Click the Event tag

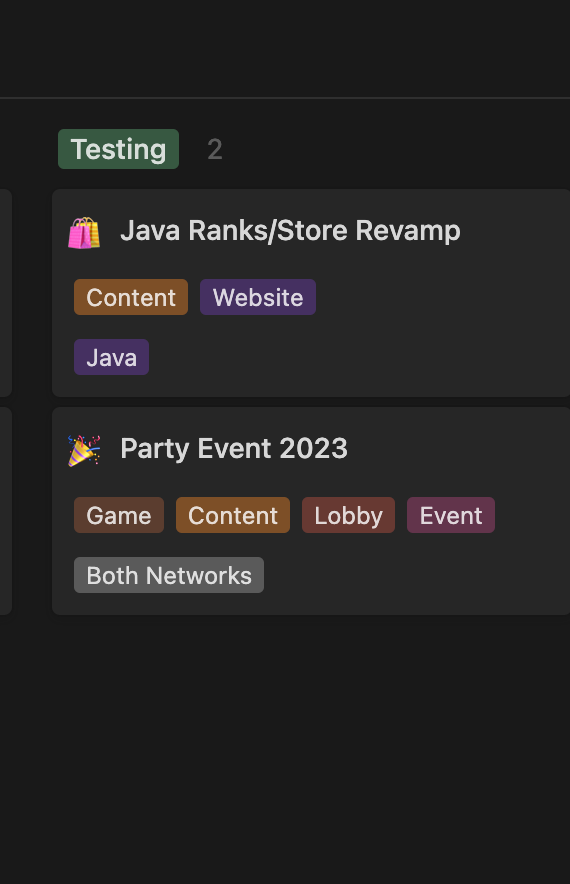(451, 515)
